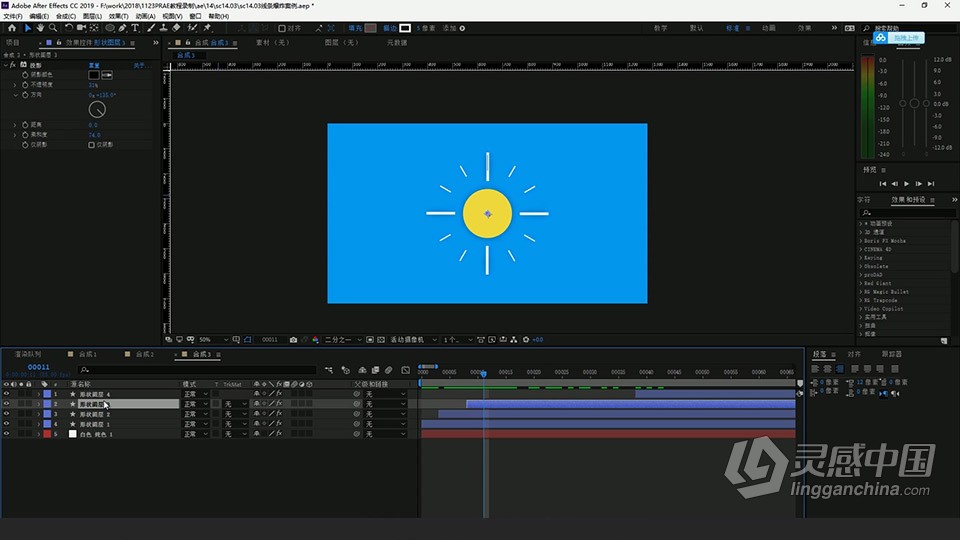This screenshot has width=960, height=540.
Task: Toggle the Drop Shadow fx effect switch
Action: click(13, 65)
